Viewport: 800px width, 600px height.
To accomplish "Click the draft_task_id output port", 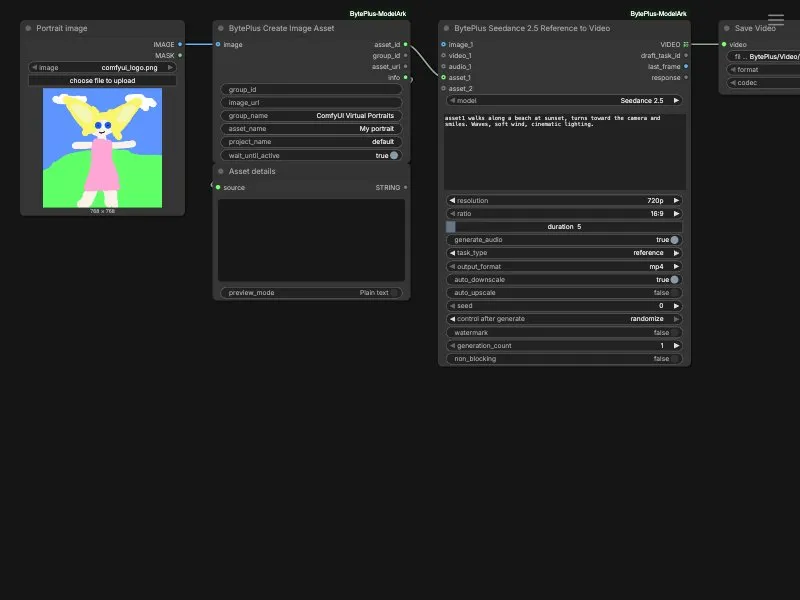I will pyautogui.click(x=686, y=56).
